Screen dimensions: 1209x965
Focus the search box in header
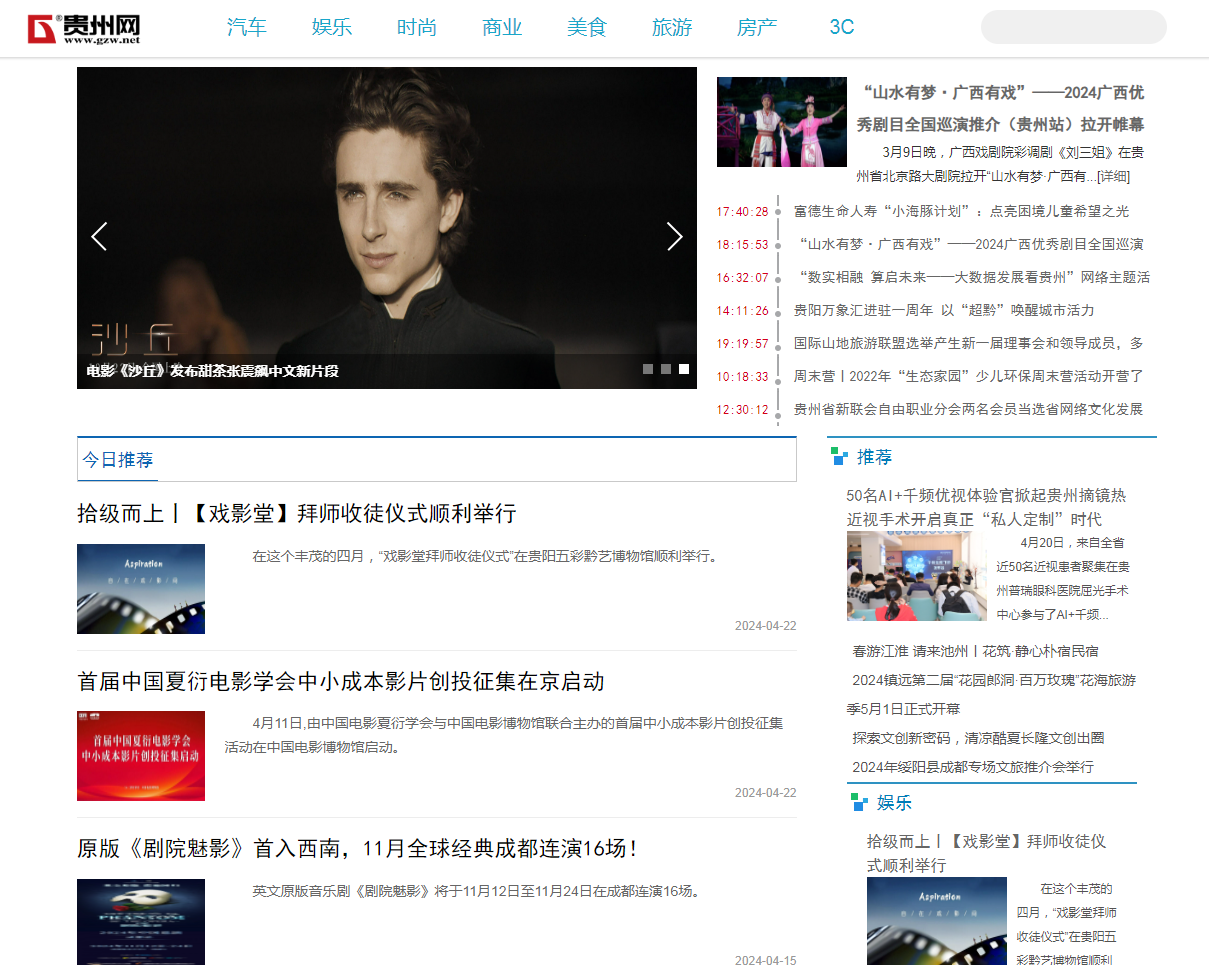click(x=1074, y=27)
